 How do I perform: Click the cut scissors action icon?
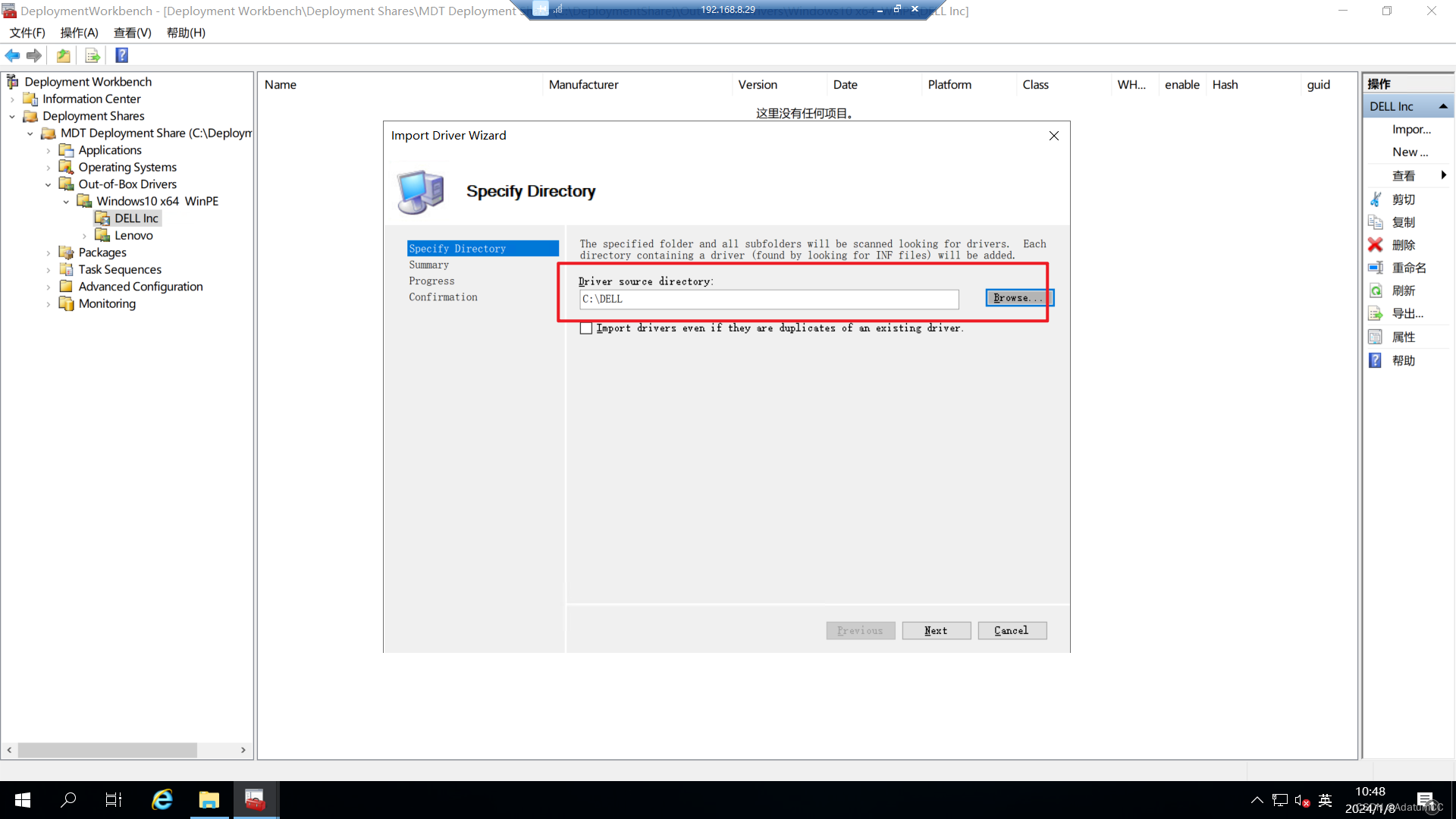(1375, 199)
